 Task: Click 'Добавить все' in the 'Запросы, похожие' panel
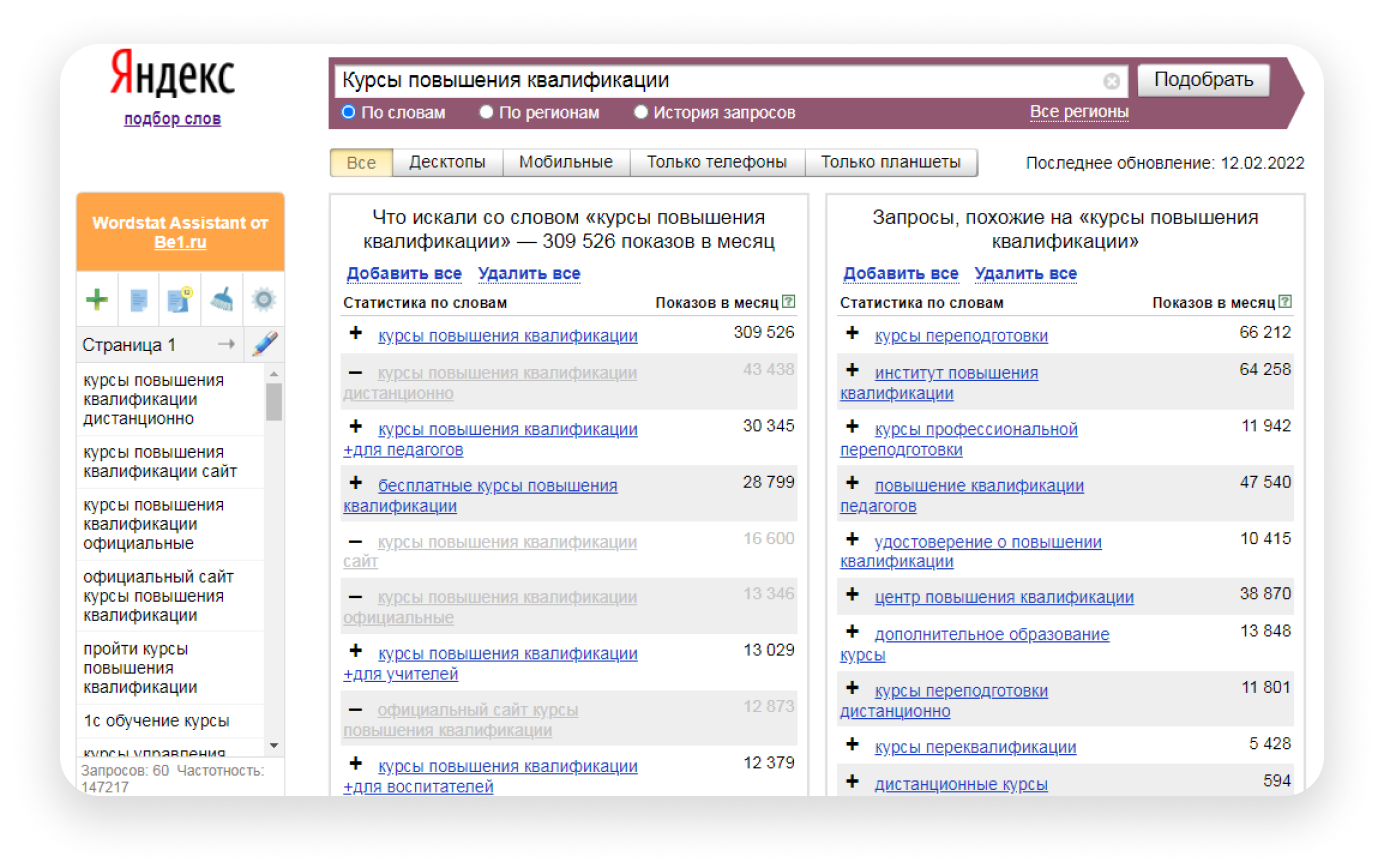[x=900, y=273]
